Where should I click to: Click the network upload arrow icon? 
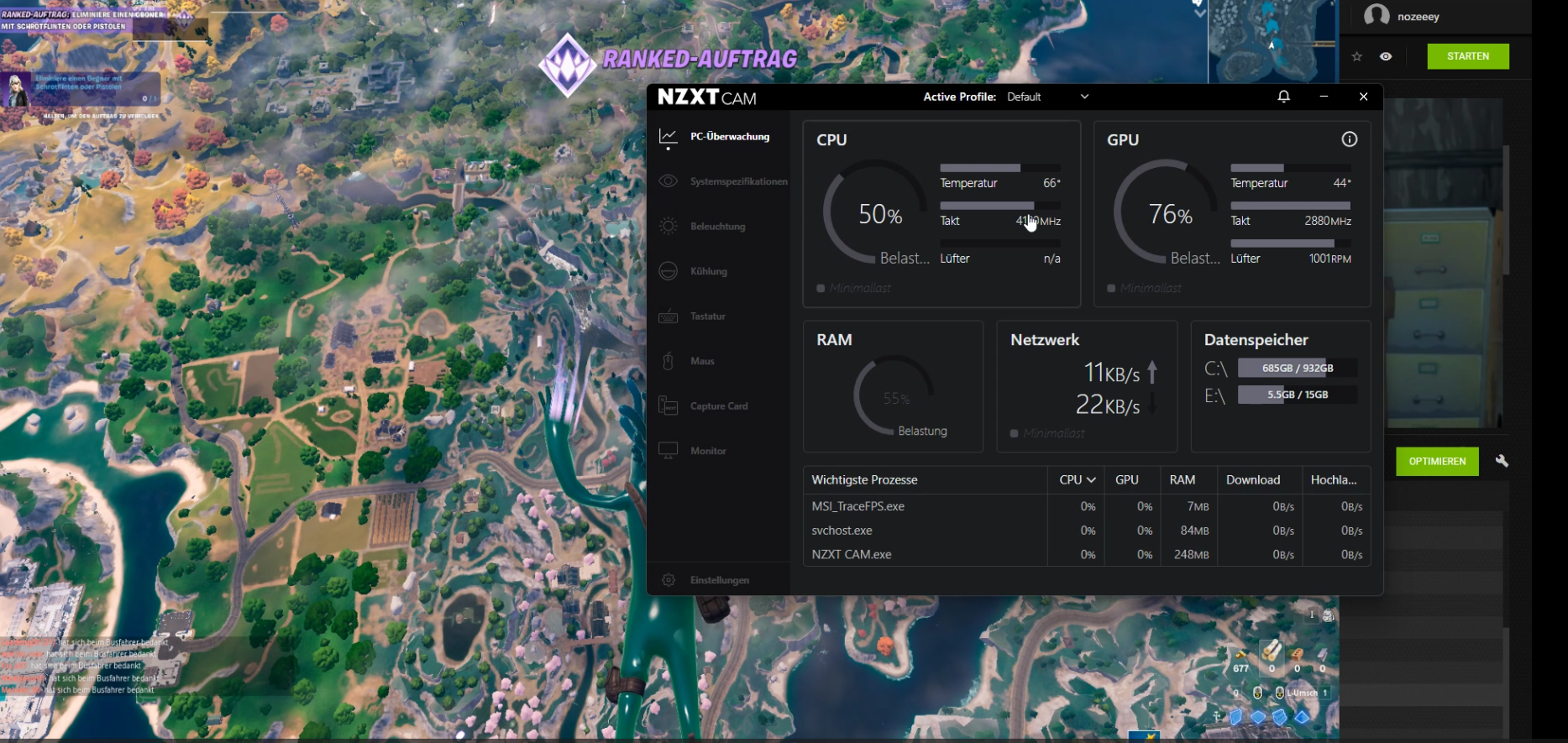[1152, 371]
